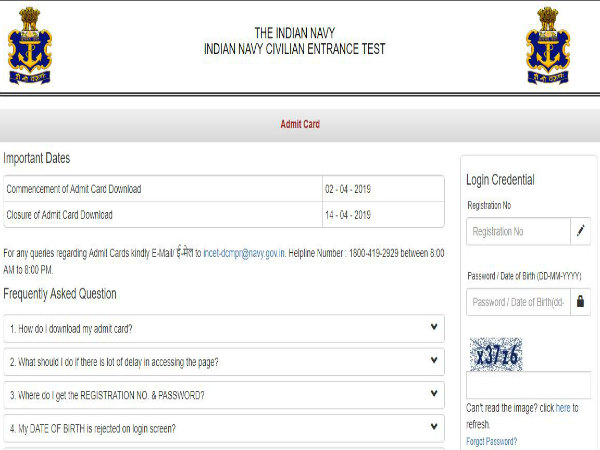
Task: Click 'Closure of Admit Card Download' row label
Action: click(x=59, y=215)
